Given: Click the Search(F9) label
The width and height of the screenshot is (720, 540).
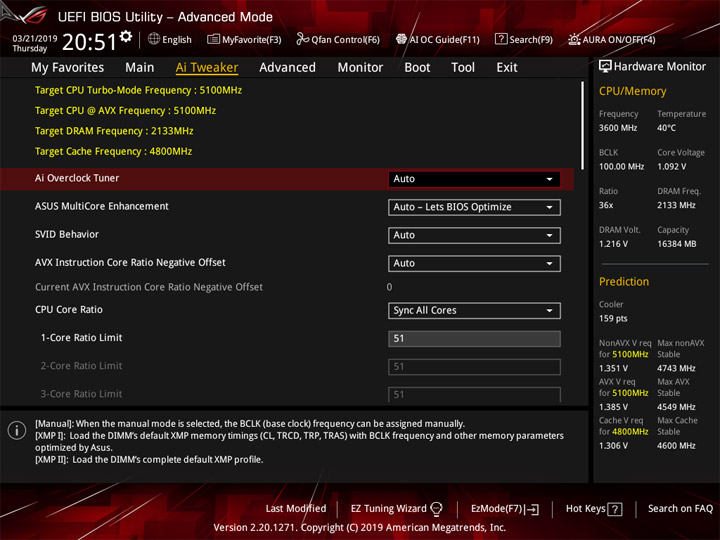Looking at the screenshot, I should (x=531, y=39).
